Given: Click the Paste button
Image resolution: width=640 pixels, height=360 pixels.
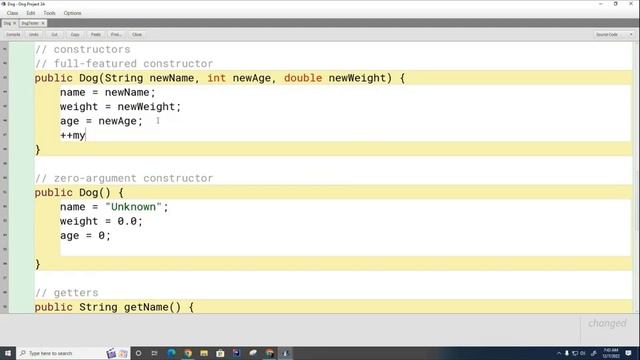Looking at the screenshot, I should pyautogui.click(x=96, y=35).
